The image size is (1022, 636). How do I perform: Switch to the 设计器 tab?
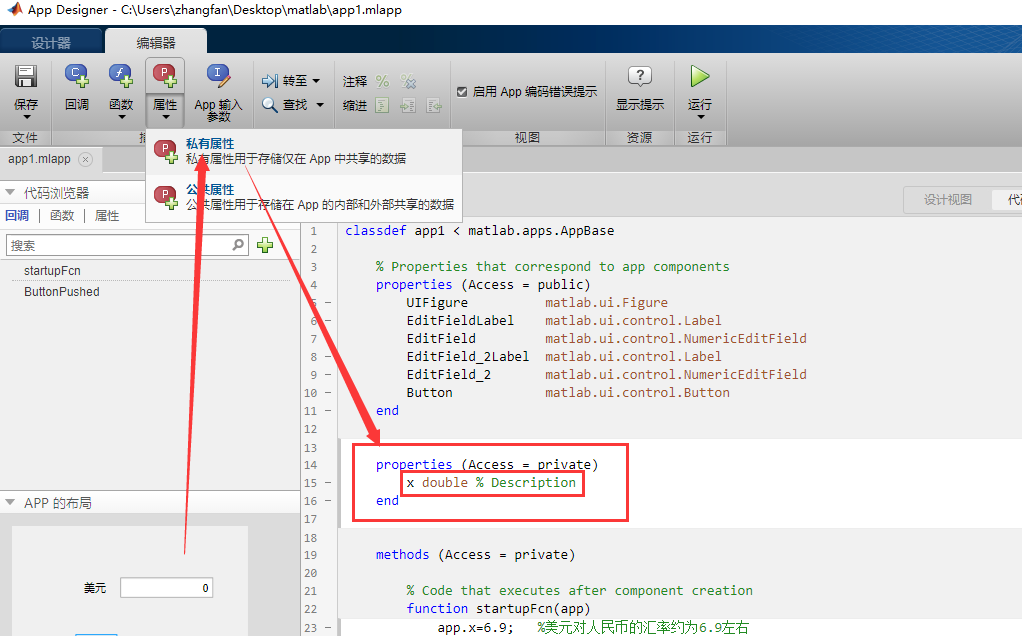pos(51,43)
